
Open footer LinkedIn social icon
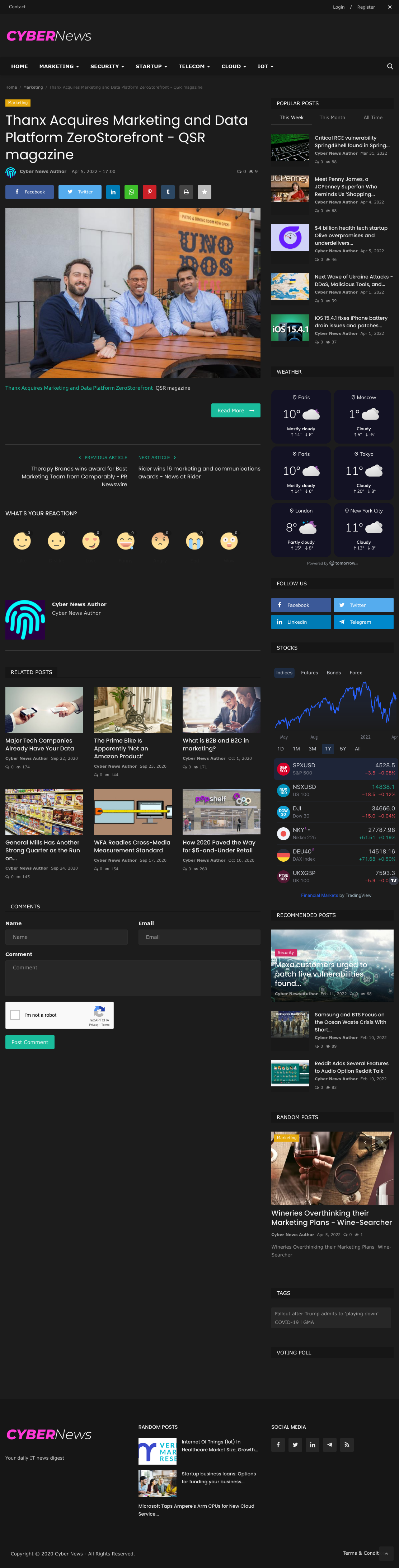point(312,1445)
